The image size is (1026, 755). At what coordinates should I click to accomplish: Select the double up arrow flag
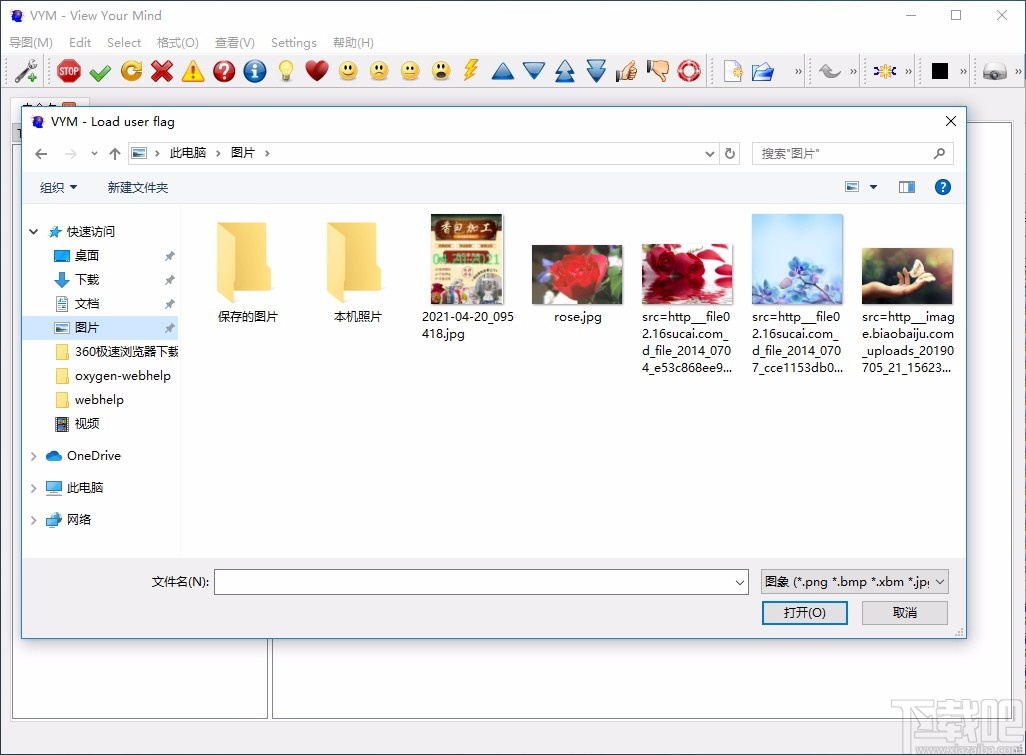(565, 71)
